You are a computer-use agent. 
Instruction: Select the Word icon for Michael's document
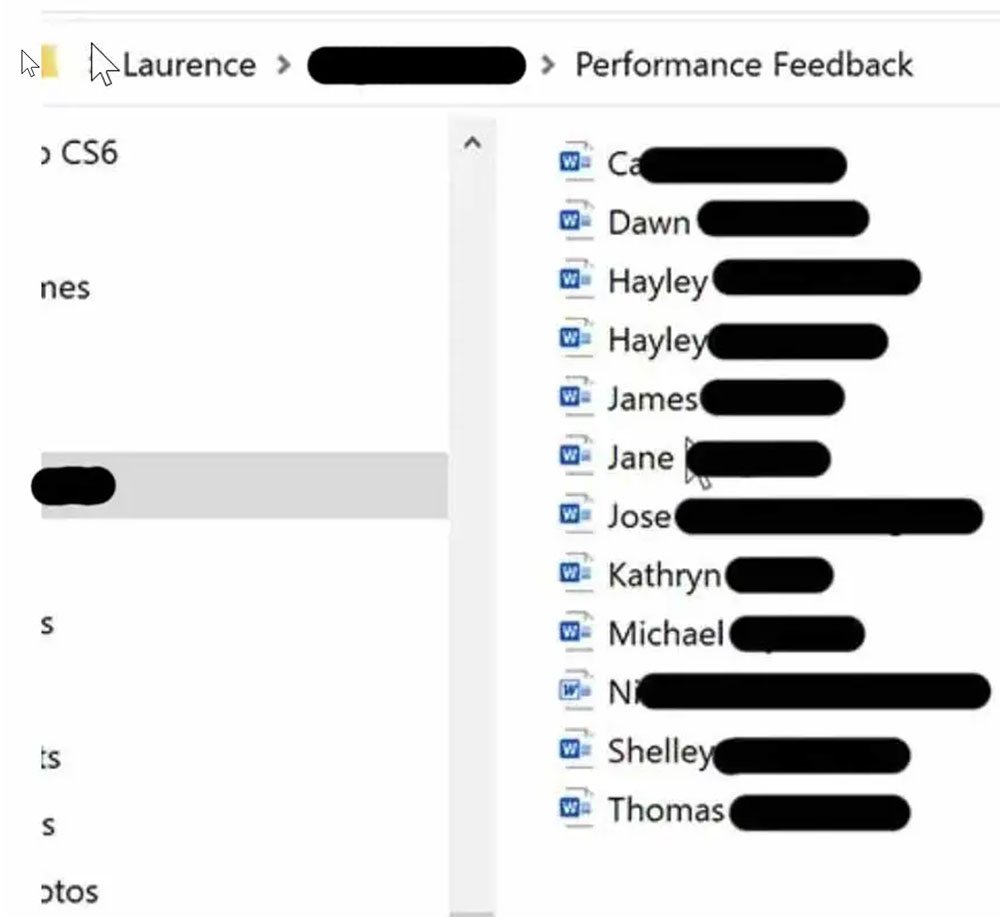tap(575, 632)
